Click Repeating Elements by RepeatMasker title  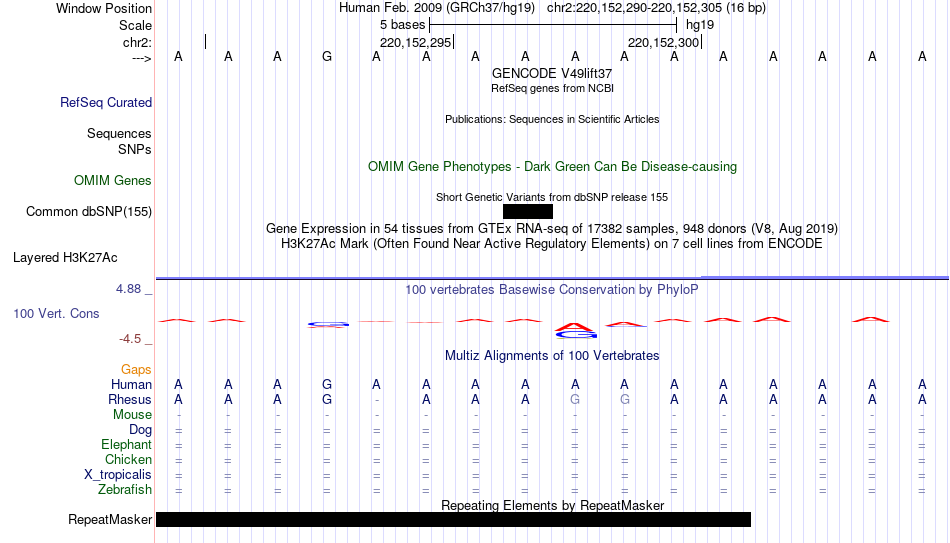pyautogui.click(x=552, y=505)
